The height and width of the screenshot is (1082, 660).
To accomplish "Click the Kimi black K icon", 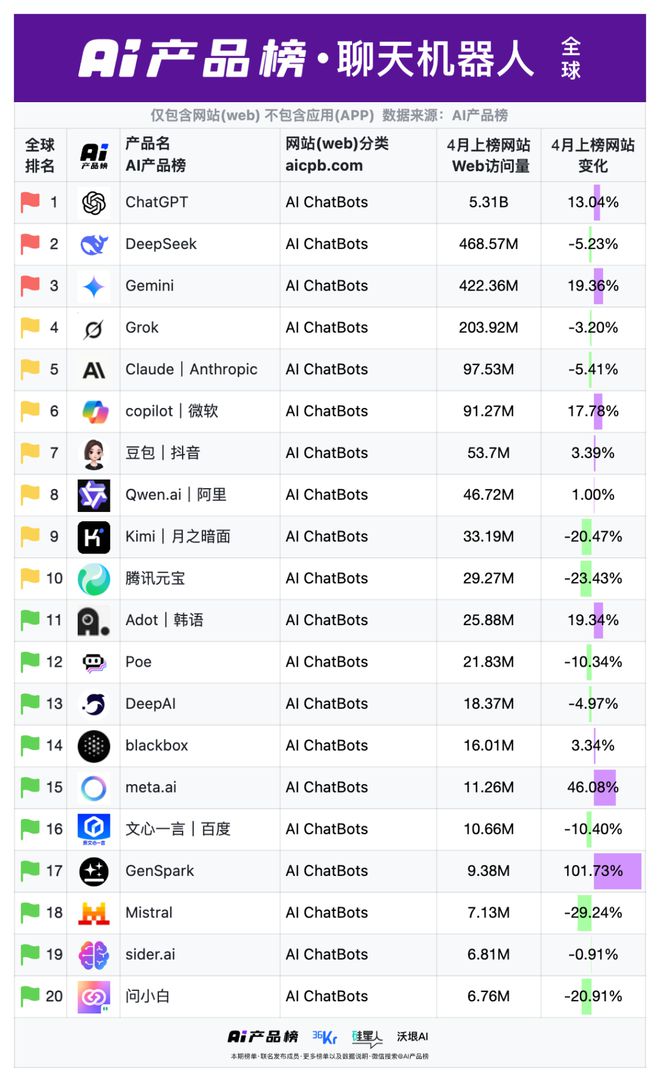I will coord(93,537).
